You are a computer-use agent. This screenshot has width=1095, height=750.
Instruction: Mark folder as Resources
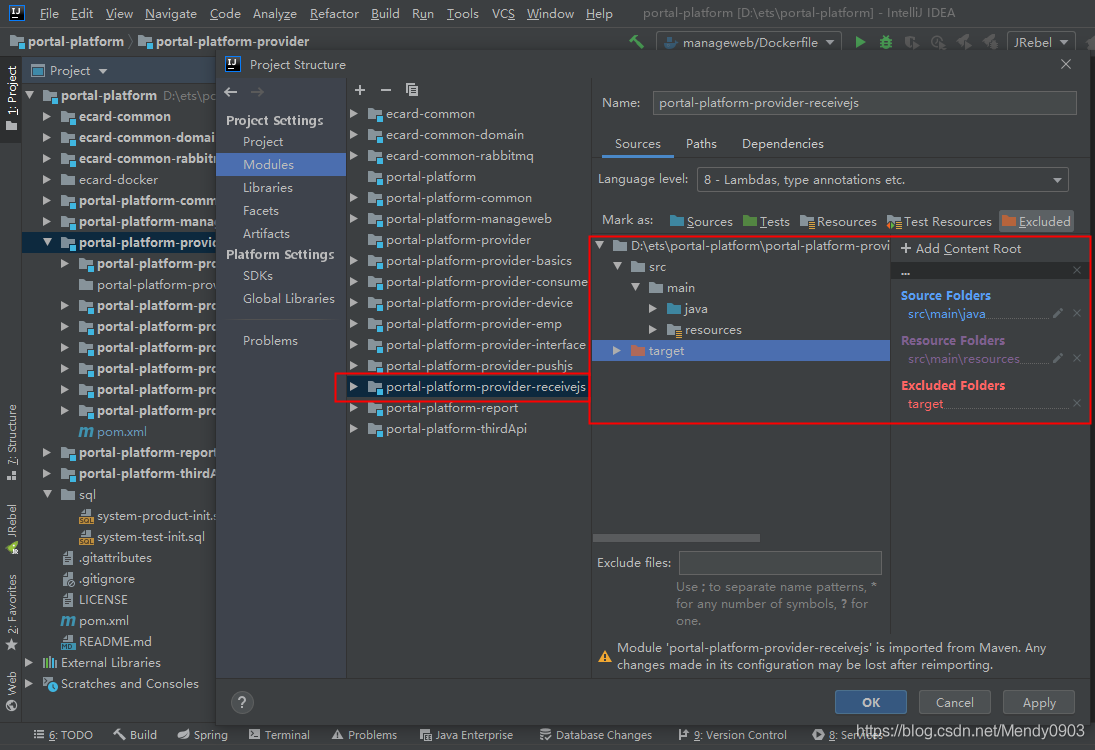838,221
